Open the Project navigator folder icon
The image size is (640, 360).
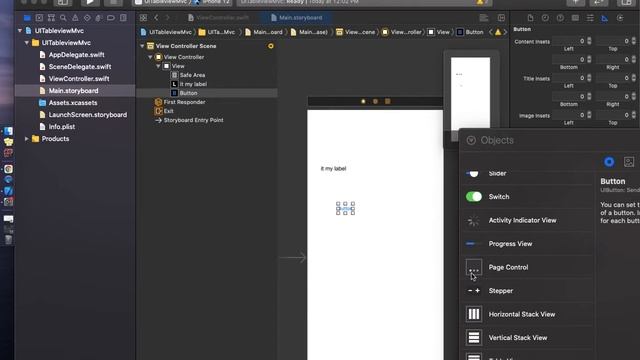(27, 18)
